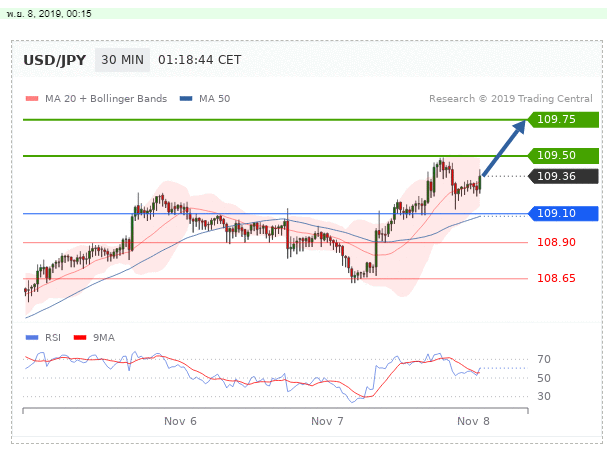The image size is (607, 450).
Task: Click the blue RSI legend swatch
Action: tap(32, 338)
